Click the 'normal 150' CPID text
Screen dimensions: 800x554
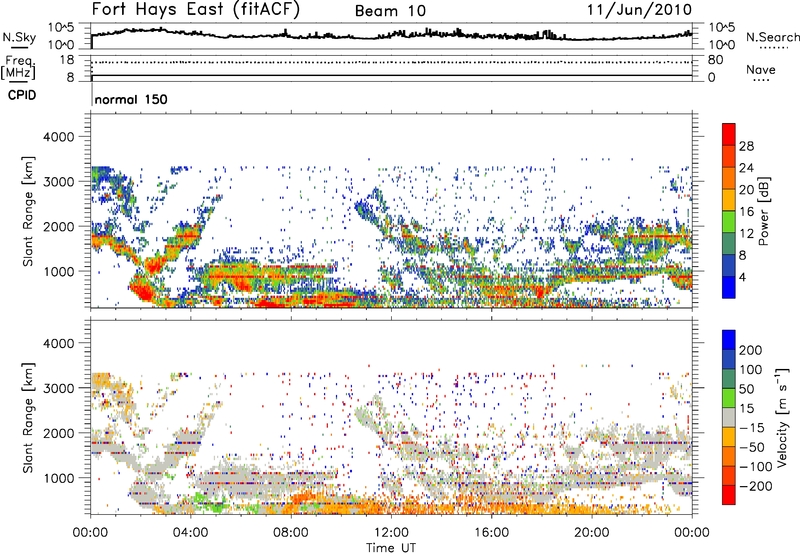point(131,99)
